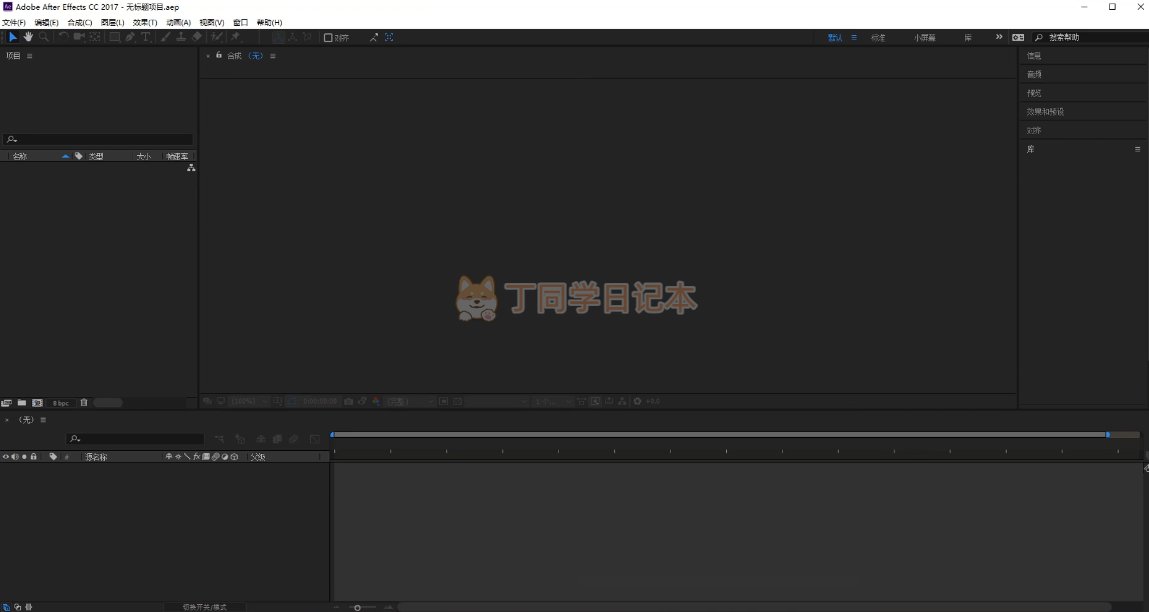1149x612 pixels.
Task: Select the Brush tool
Action: tap(166, 37)
